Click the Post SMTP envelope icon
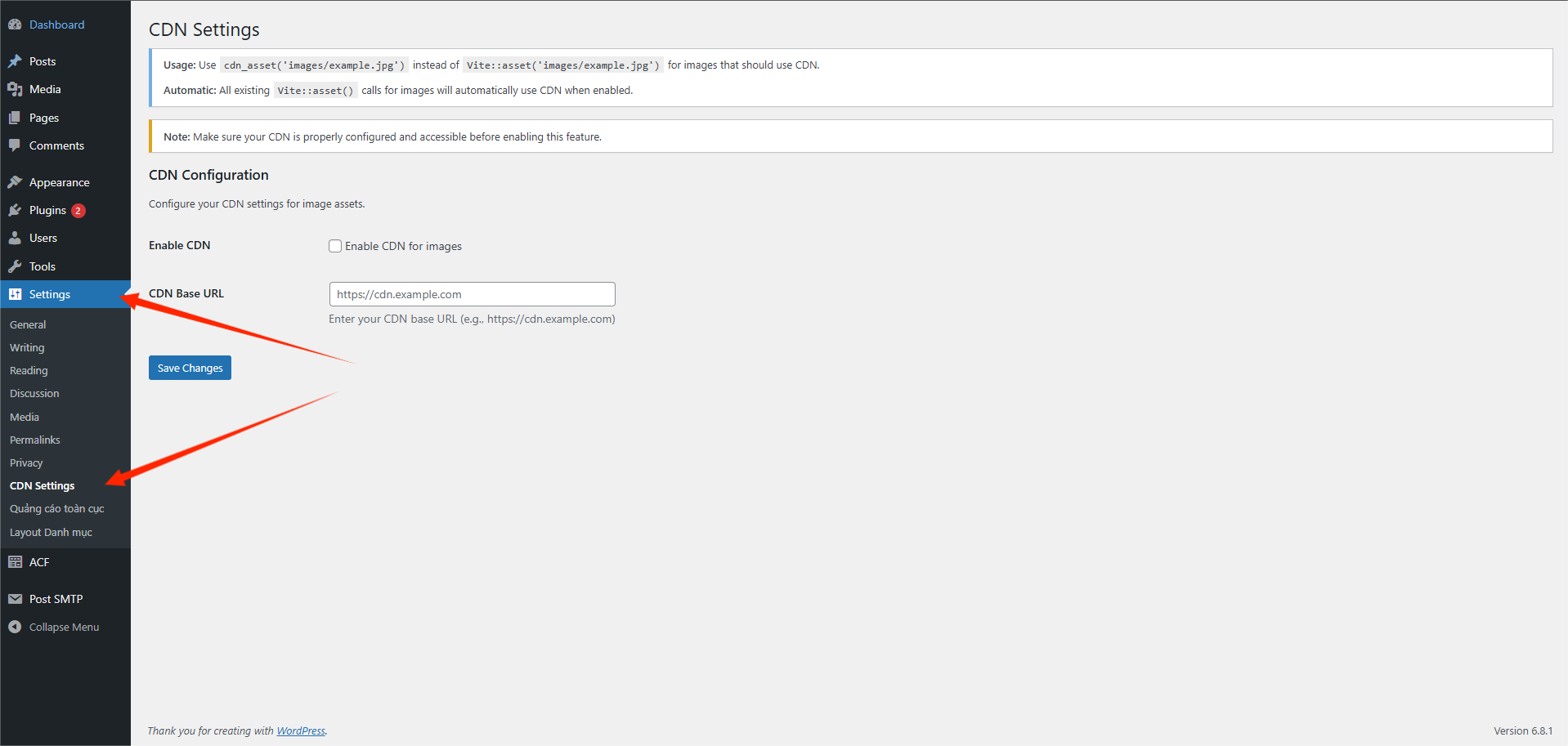Viewport: 1568px width, 746px height. pyautogui.click(x=15, y=599)
